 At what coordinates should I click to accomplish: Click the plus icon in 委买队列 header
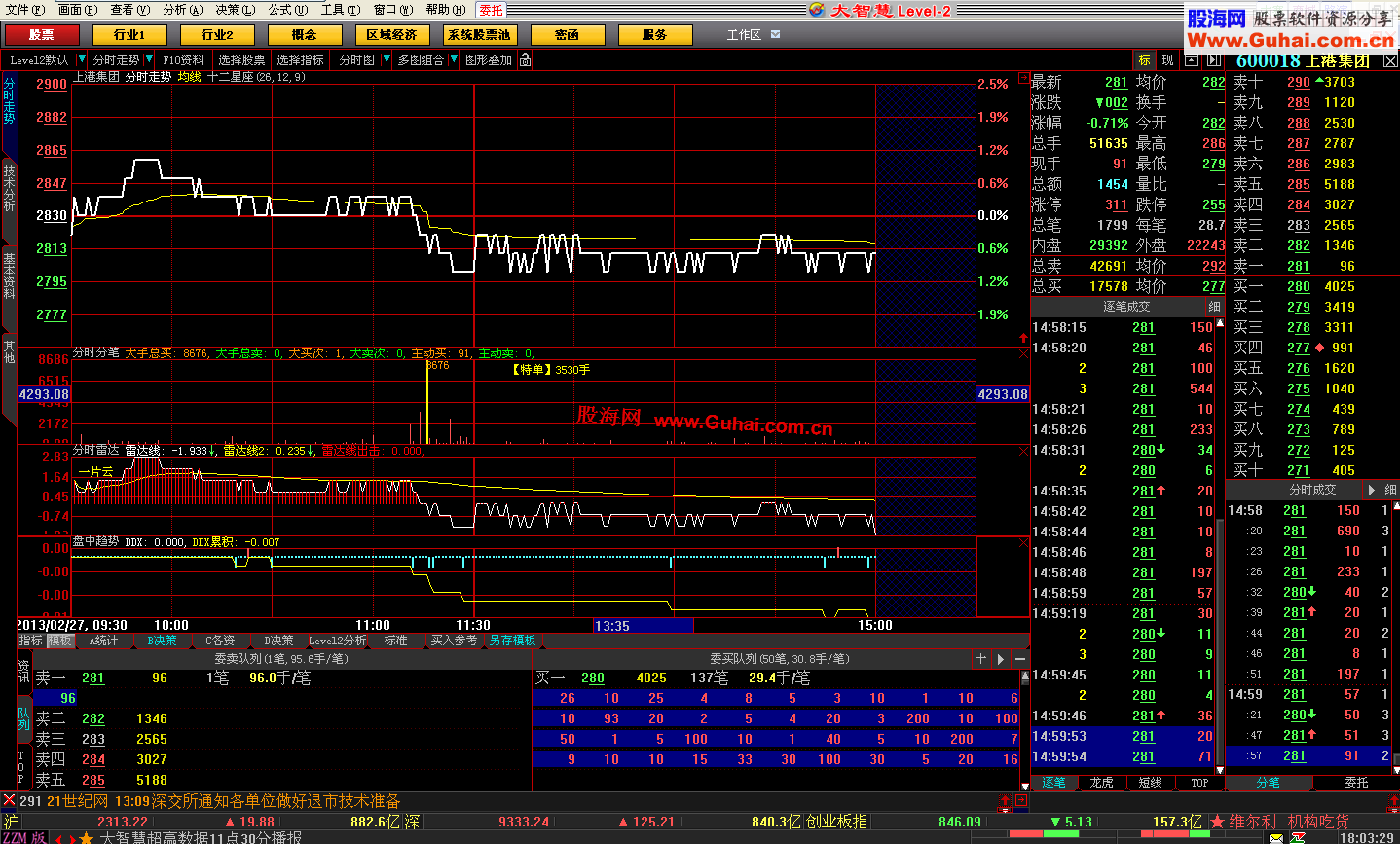pyautogui.click(x=980, y=659)
